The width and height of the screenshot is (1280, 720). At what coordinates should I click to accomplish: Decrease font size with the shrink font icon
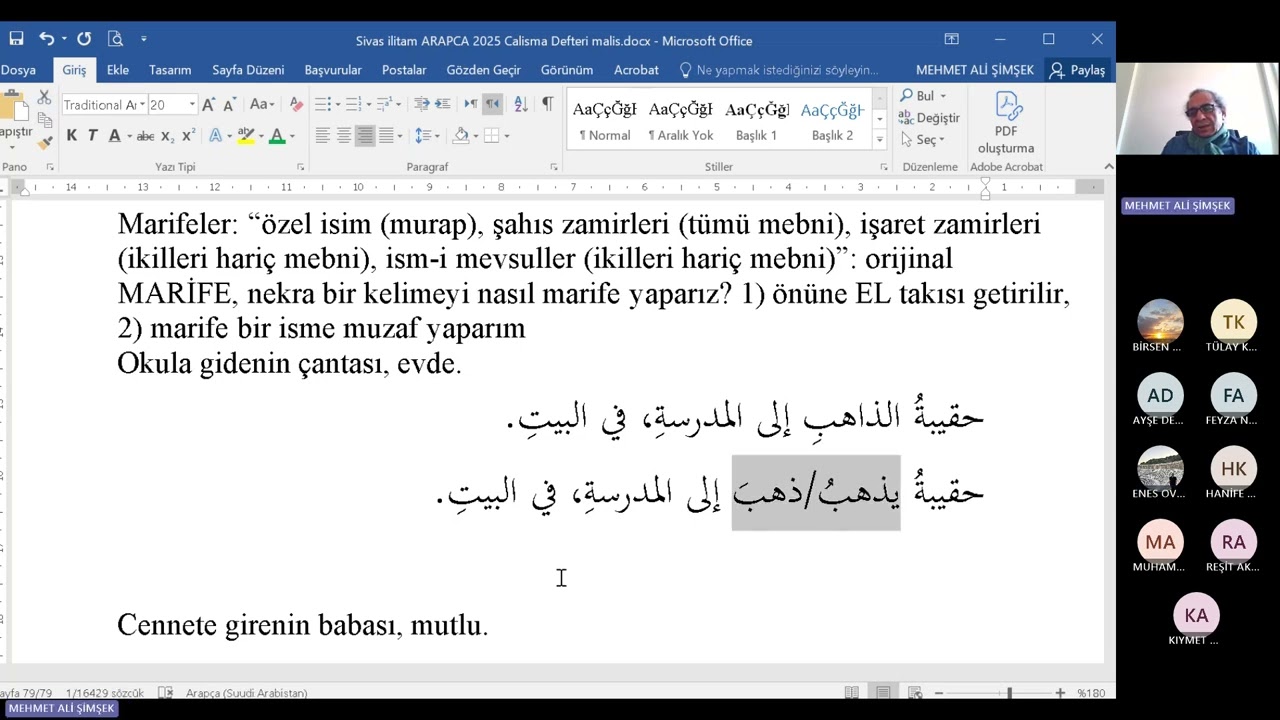[x=229, y=104]
